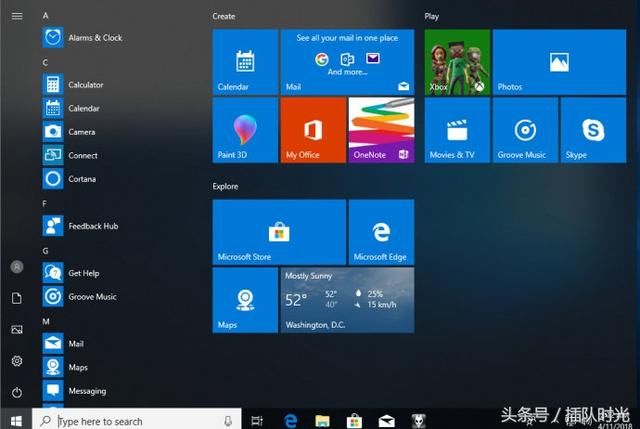The height and width of the screenshot is (429, 640).
Task: Jump via letter M header
Action: tap(46, 322)
